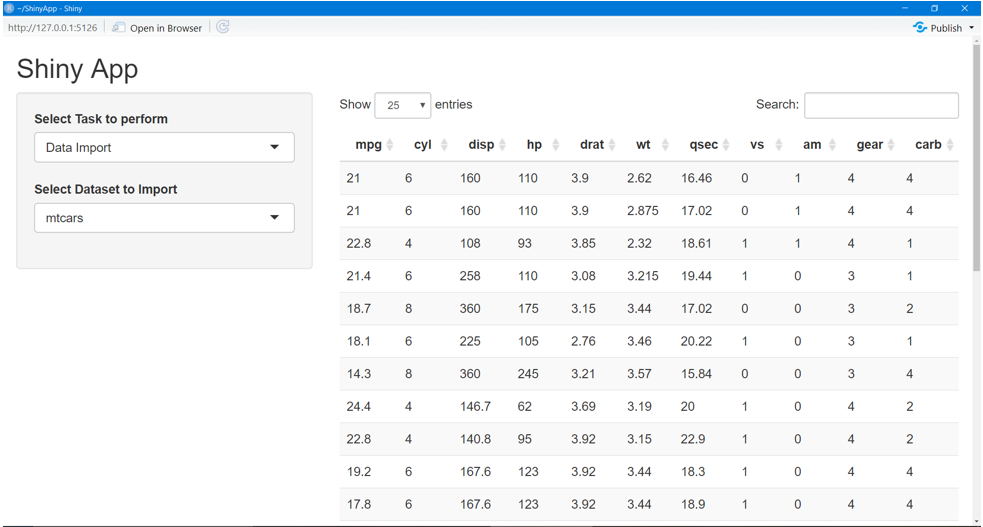Select the mpg value 21.4

coord(359,276)
